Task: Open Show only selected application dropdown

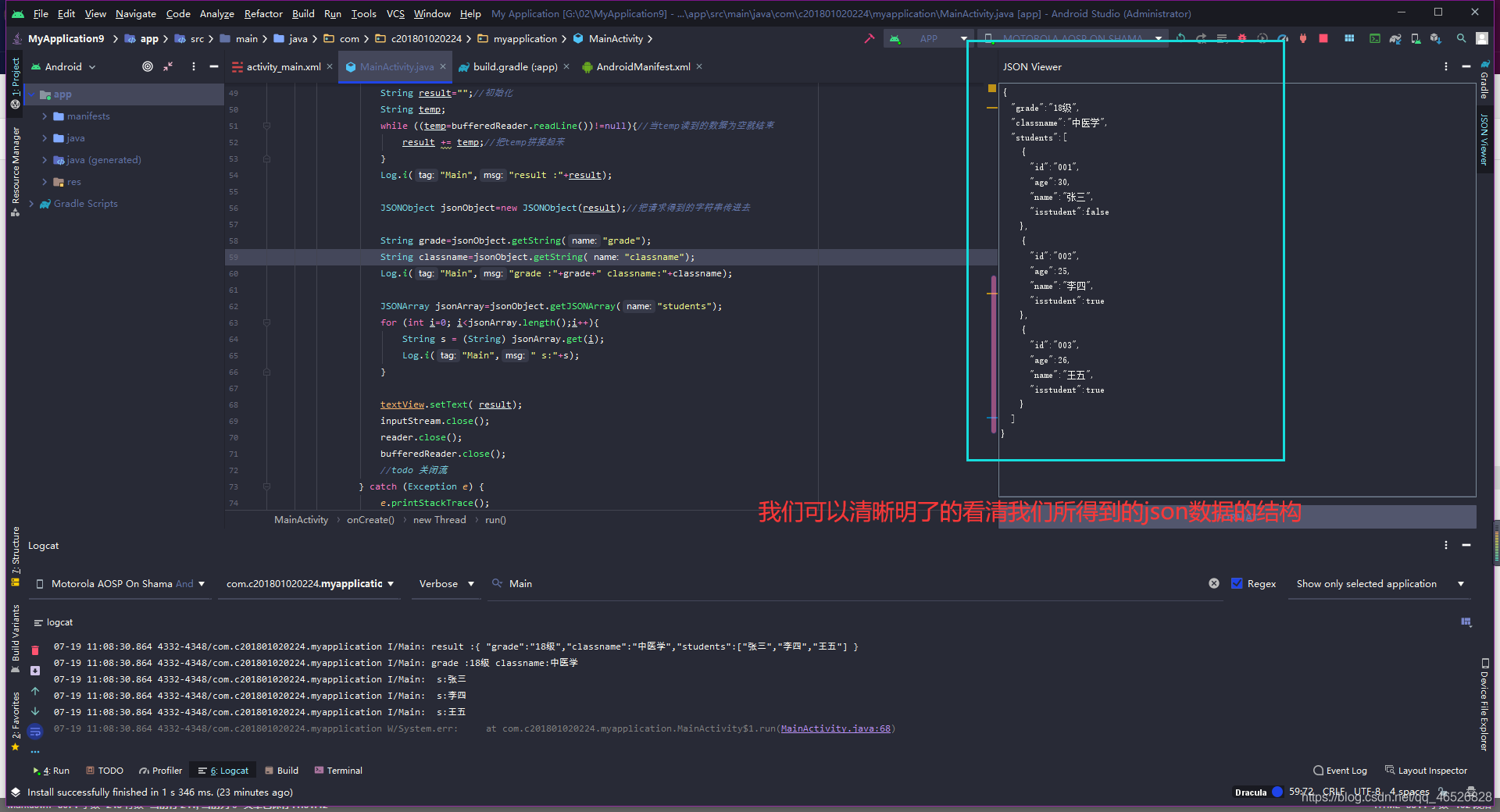Action: (1380, 583)
